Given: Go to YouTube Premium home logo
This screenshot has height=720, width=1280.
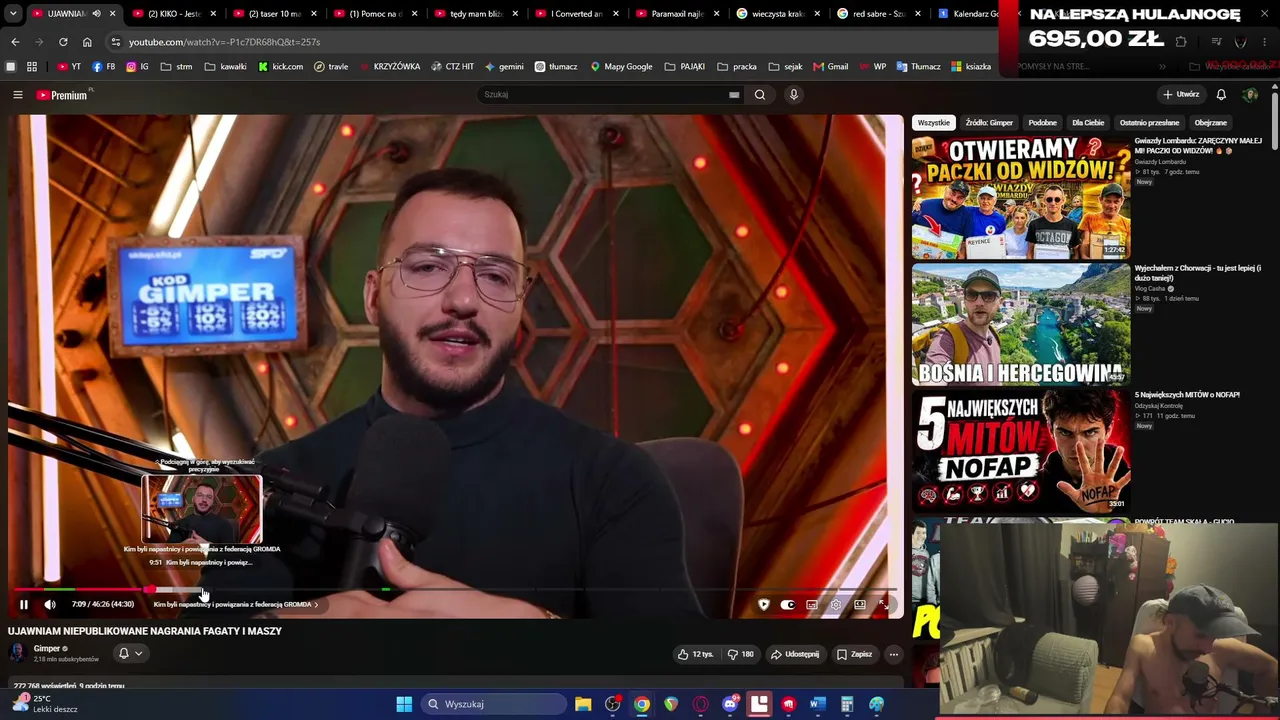Looking at the screenshot, I should click(63, 95).
